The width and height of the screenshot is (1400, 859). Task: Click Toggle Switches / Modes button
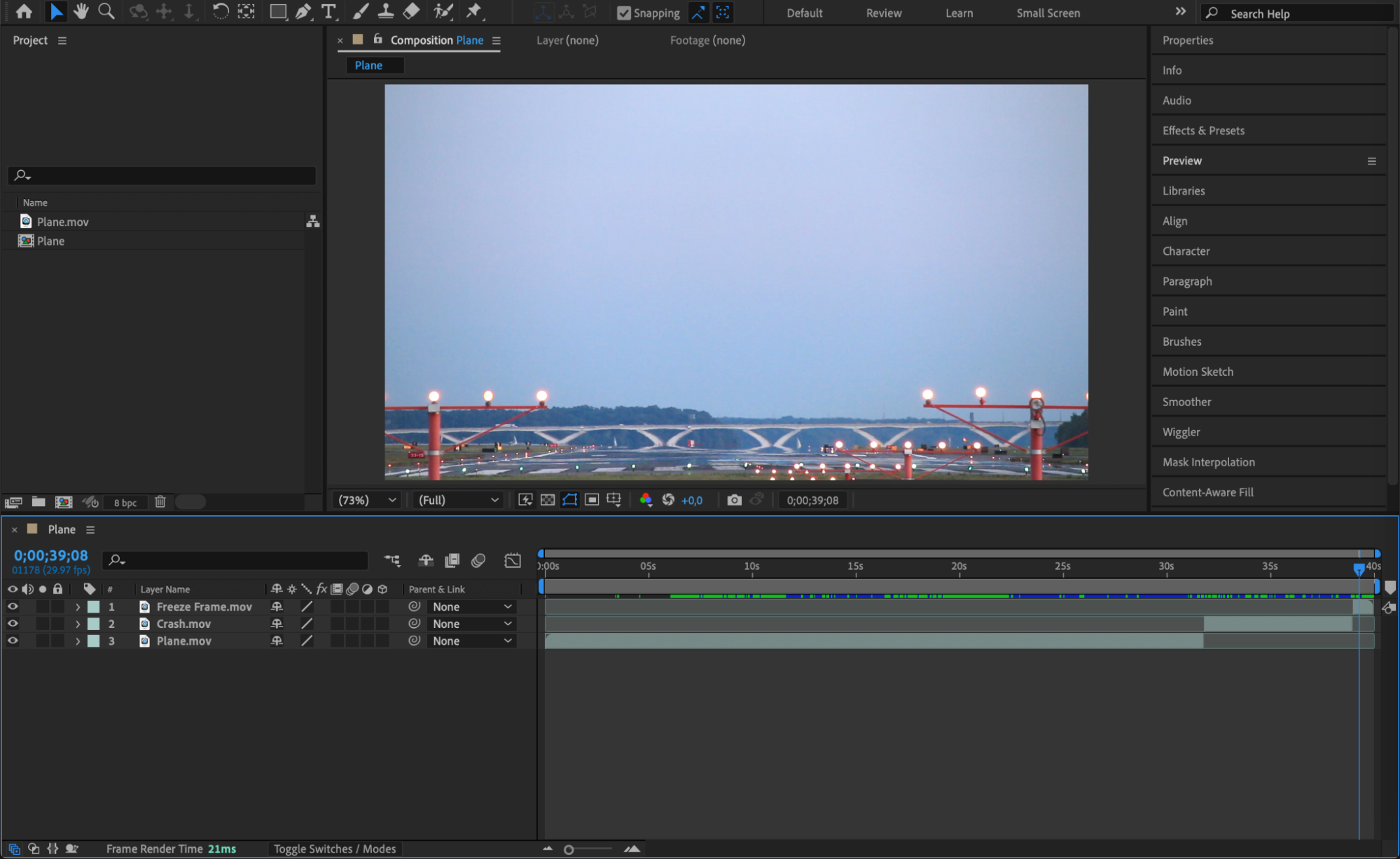[x=334, y=848]
